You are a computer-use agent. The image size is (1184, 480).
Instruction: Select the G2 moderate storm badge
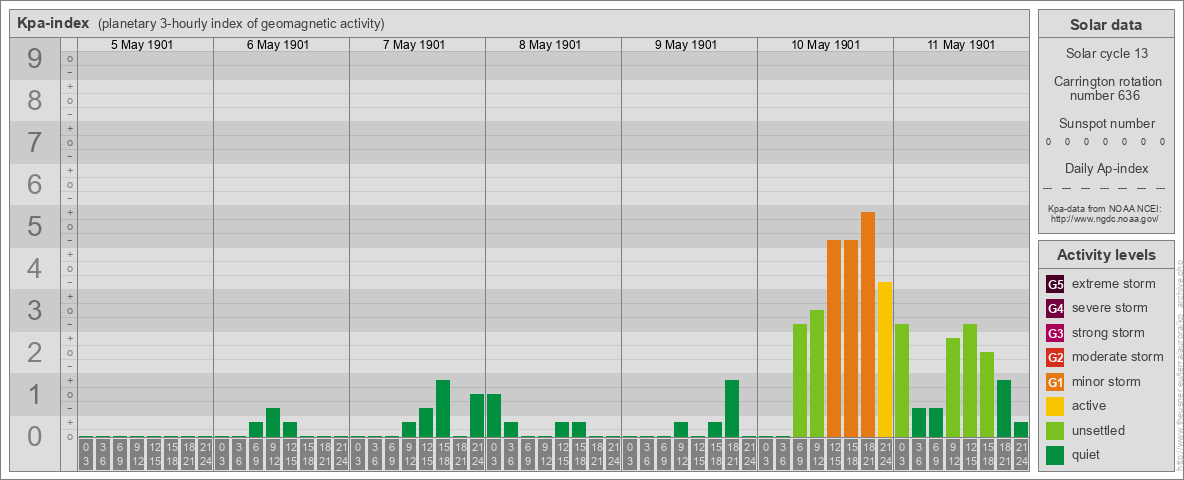[1055, 357]
